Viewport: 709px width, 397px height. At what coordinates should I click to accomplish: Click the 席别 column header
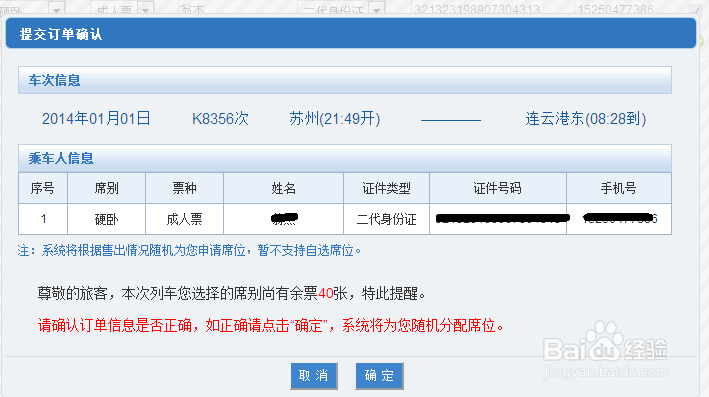pos(106,188)
